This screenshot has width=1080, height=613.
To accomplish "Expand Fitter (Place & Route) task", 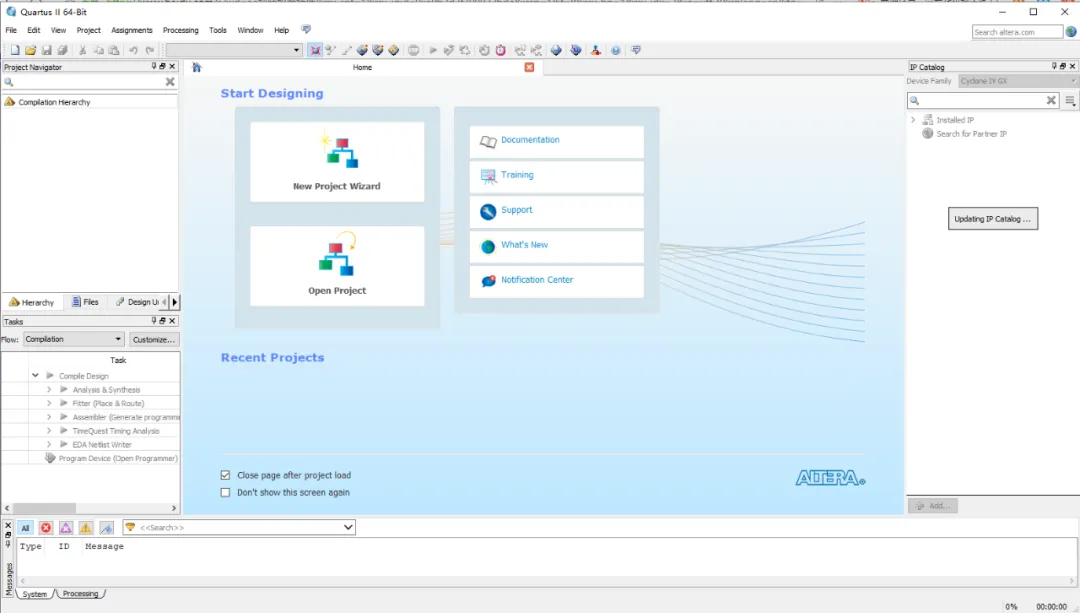I will [x=49, y=403].
